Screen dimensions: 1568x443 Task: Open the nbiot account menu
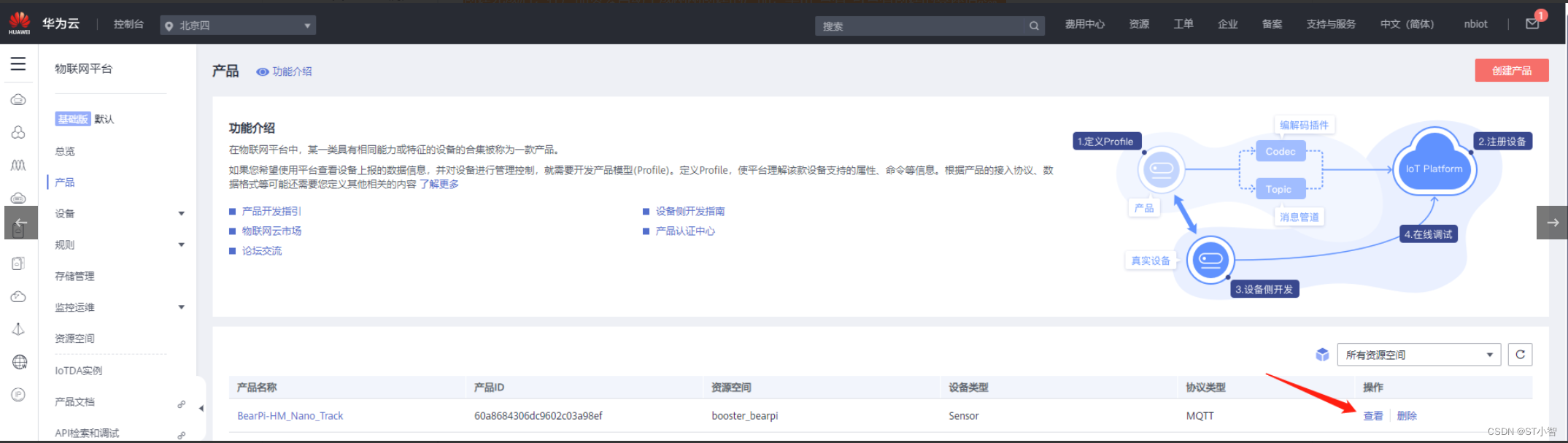pyautogui.click(x=1475, y=24)
